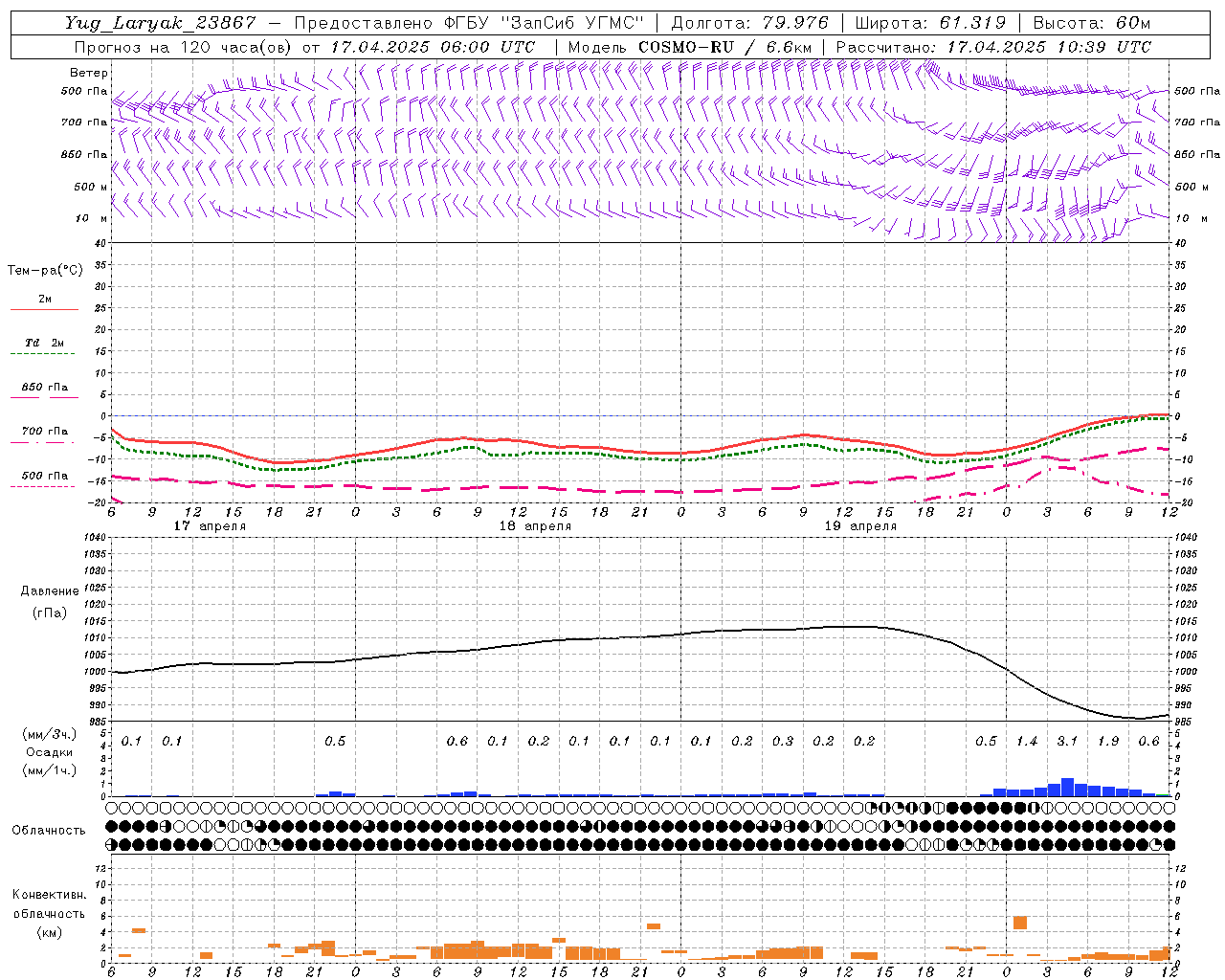Click the tallest blue precipitation bar

1067,788
